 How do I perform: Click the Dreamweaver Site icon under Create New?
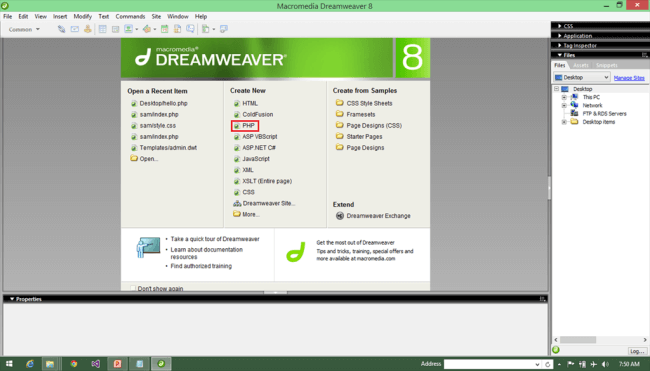click(237, 203)
